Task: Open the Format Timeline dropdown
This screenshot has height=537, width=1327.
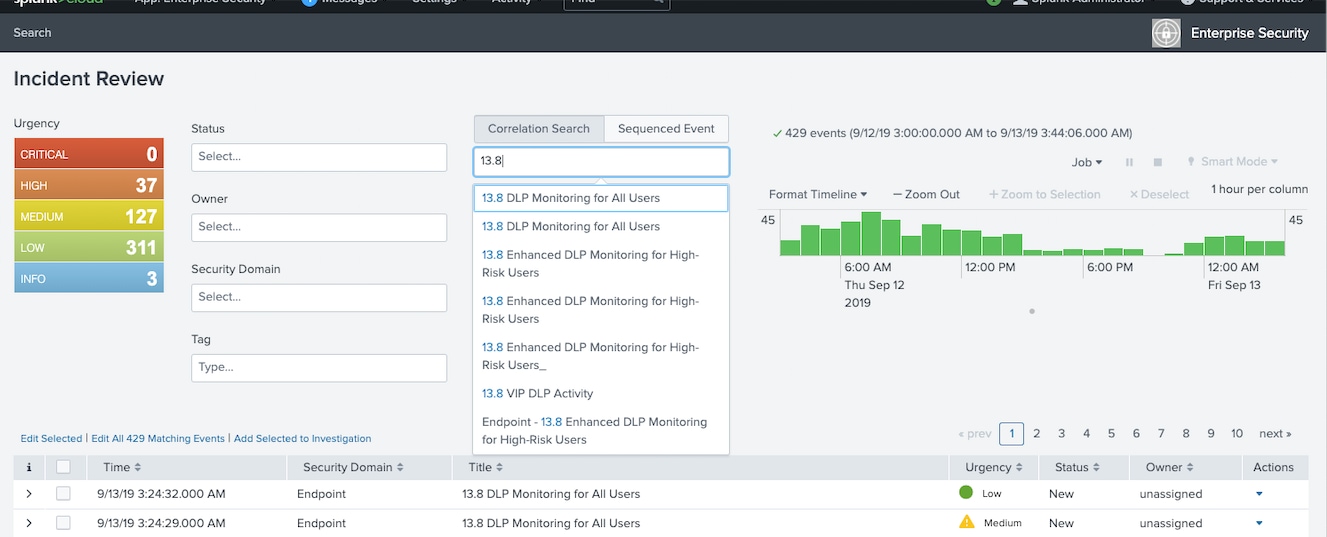Action: click(x=818, y=194)
